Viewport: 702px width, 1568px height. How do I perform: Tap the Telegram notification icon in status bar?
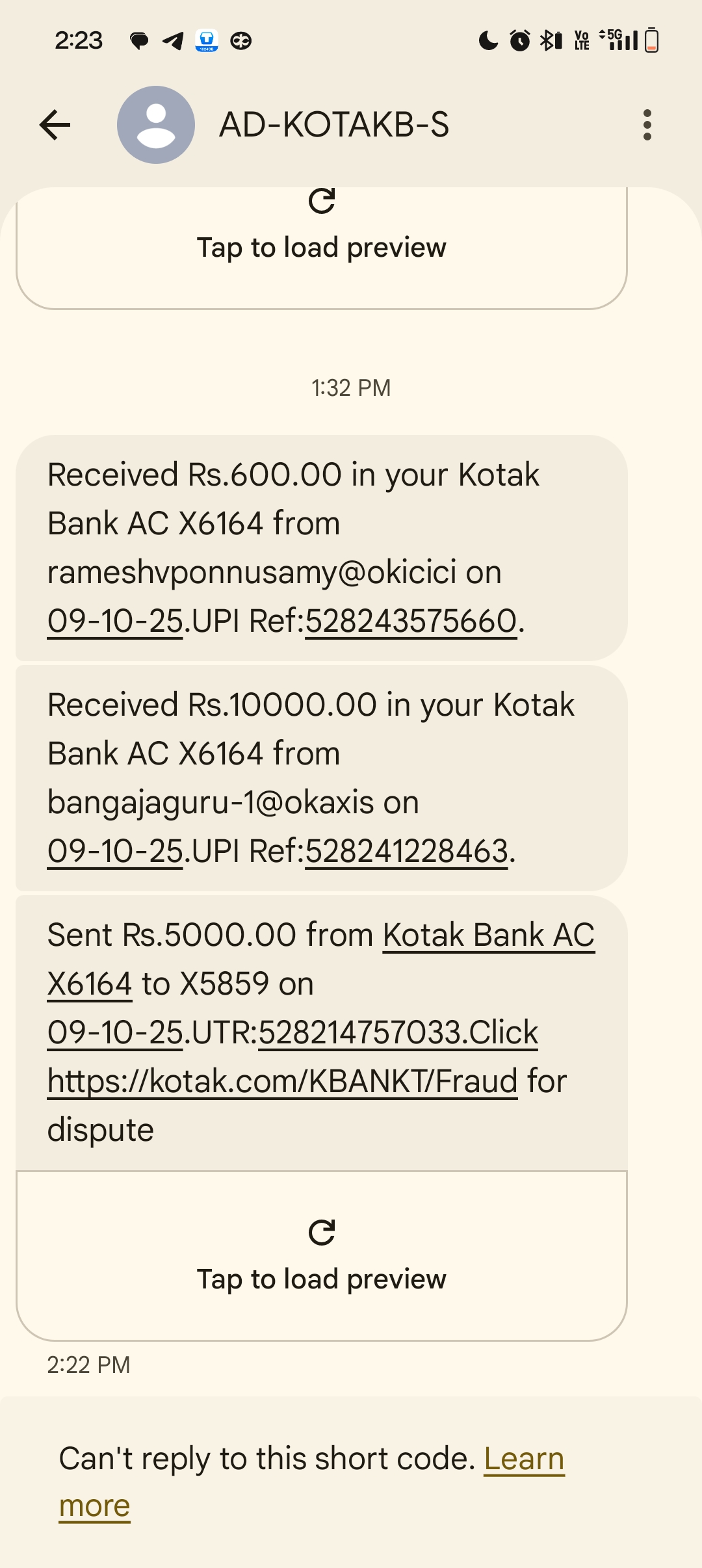coord(173,41)
